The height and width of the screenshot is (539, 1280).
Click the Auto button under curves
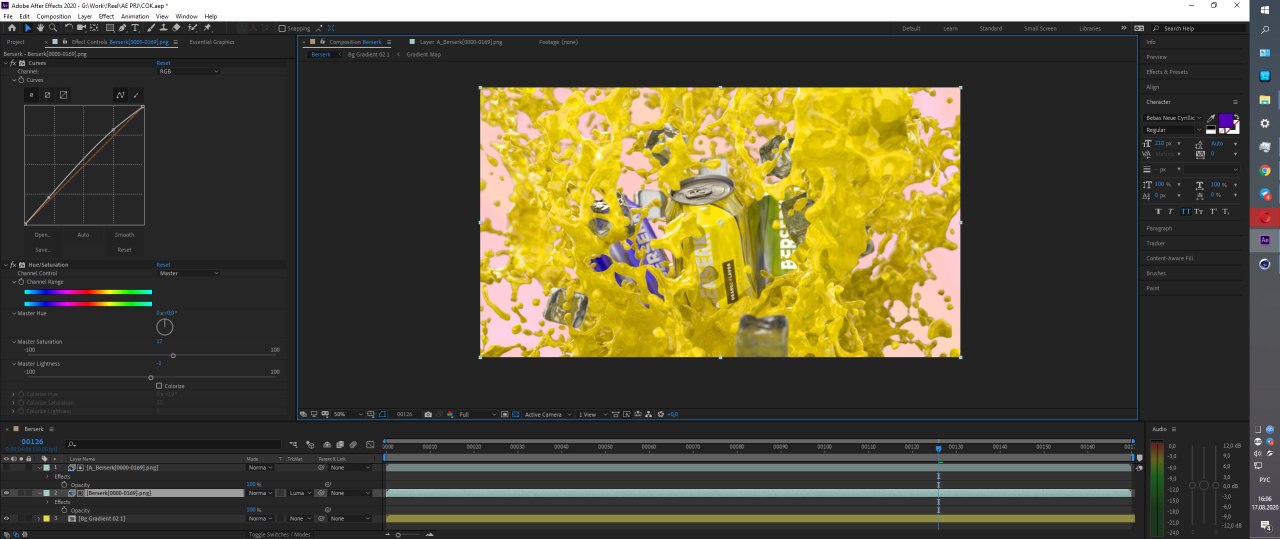83,235
